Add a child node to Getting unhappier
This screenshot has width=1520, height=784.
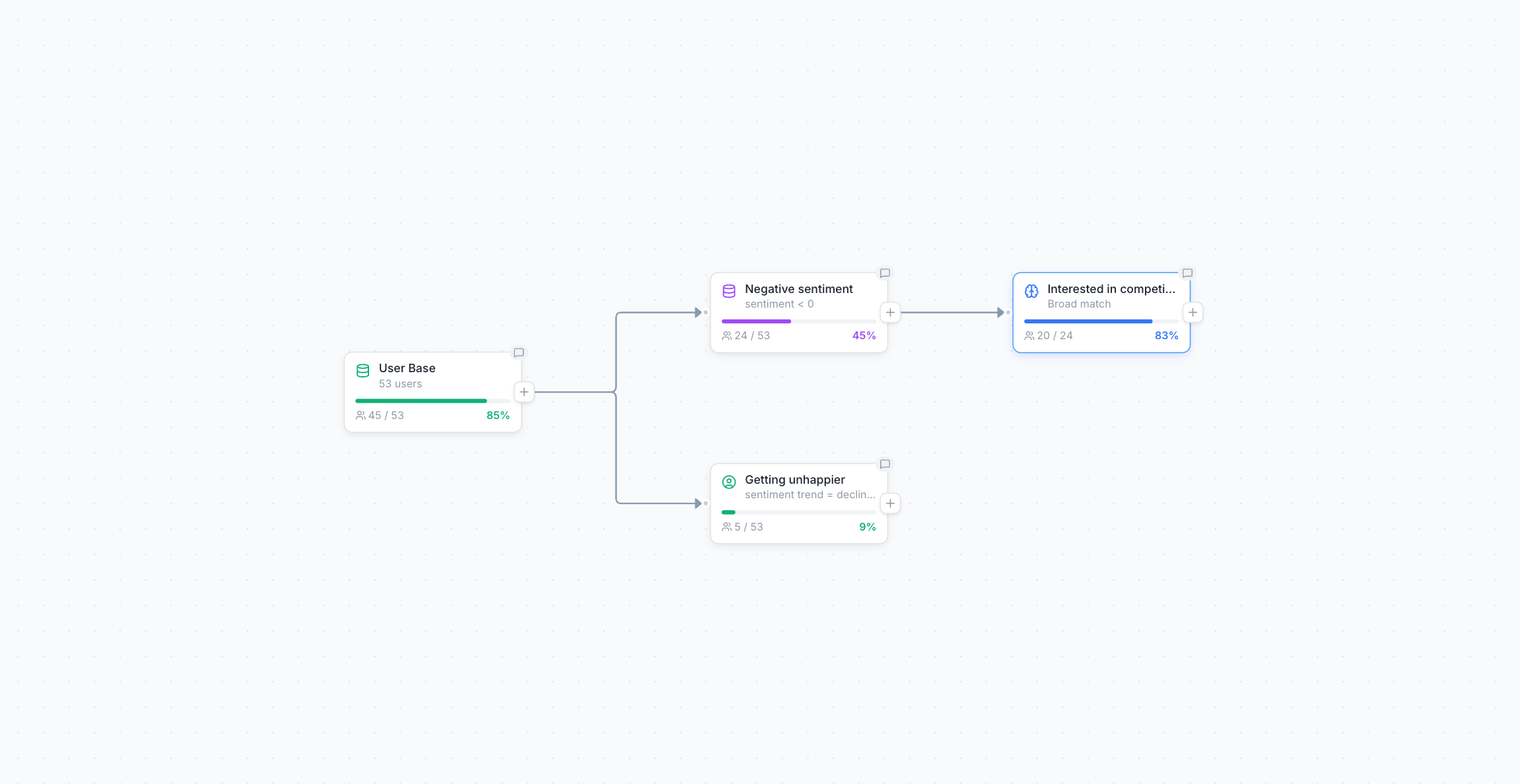click(890, 503)
